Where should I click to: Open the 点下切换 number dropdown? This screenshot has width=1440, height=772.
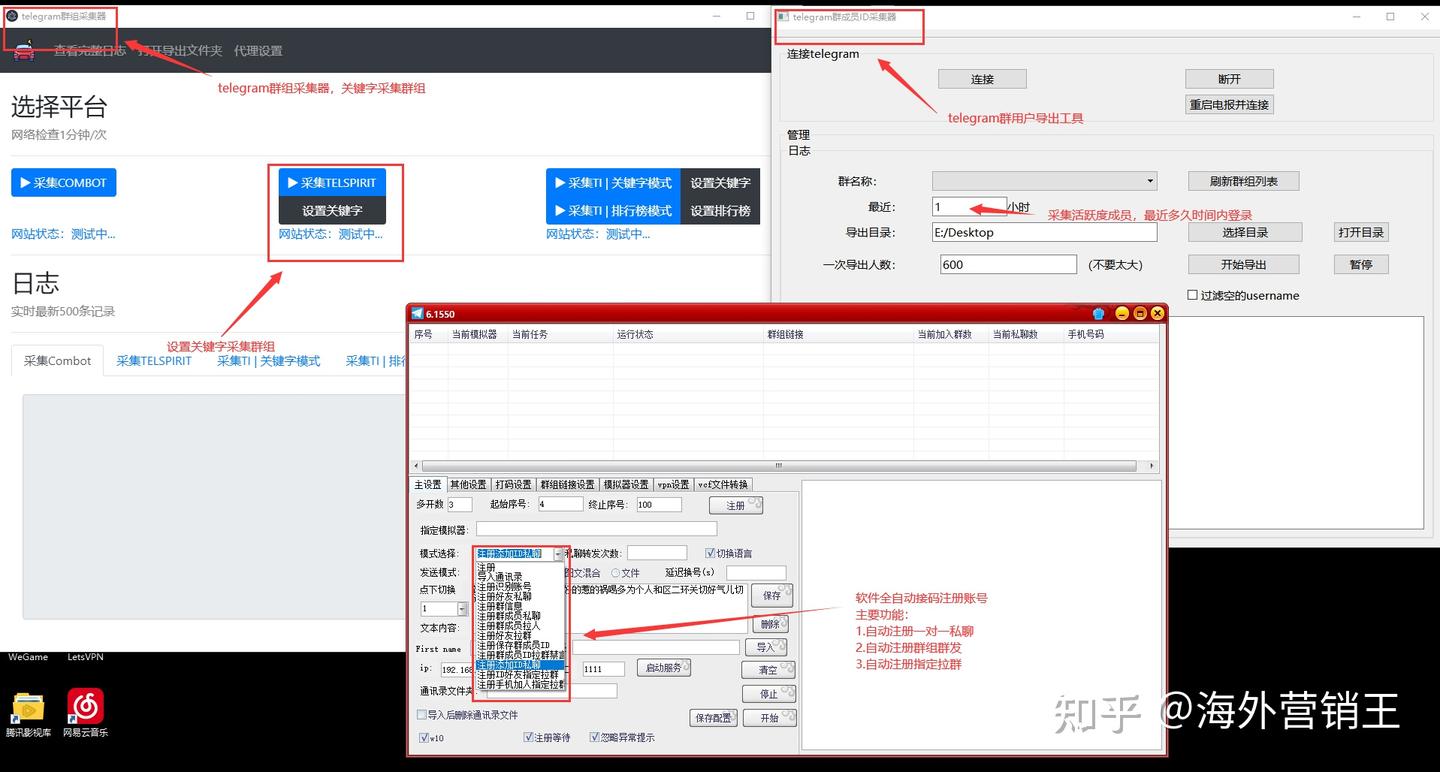coord(461,609)
